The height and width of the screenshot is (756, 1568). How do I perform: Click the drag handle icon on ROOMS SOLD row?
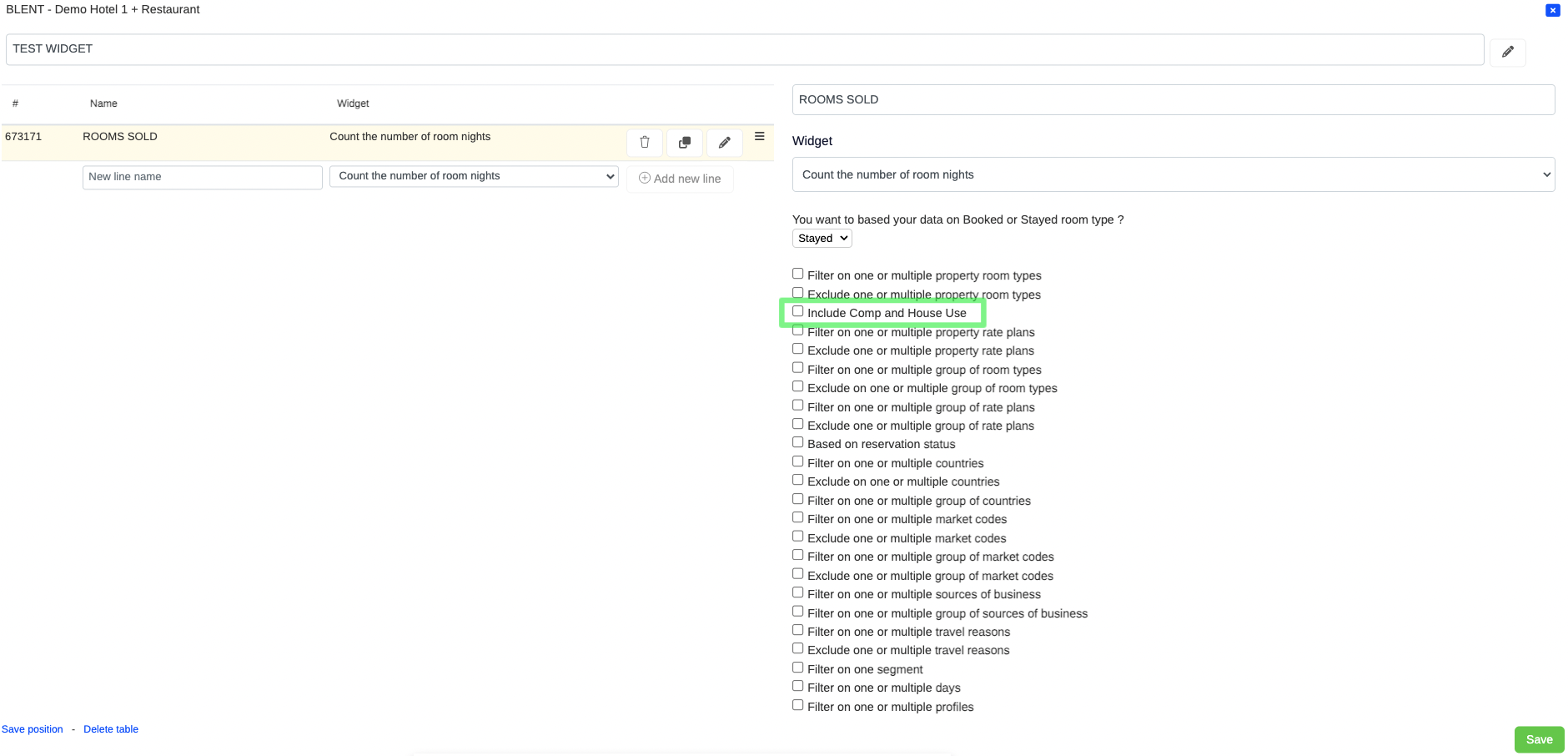coord(759,137)
